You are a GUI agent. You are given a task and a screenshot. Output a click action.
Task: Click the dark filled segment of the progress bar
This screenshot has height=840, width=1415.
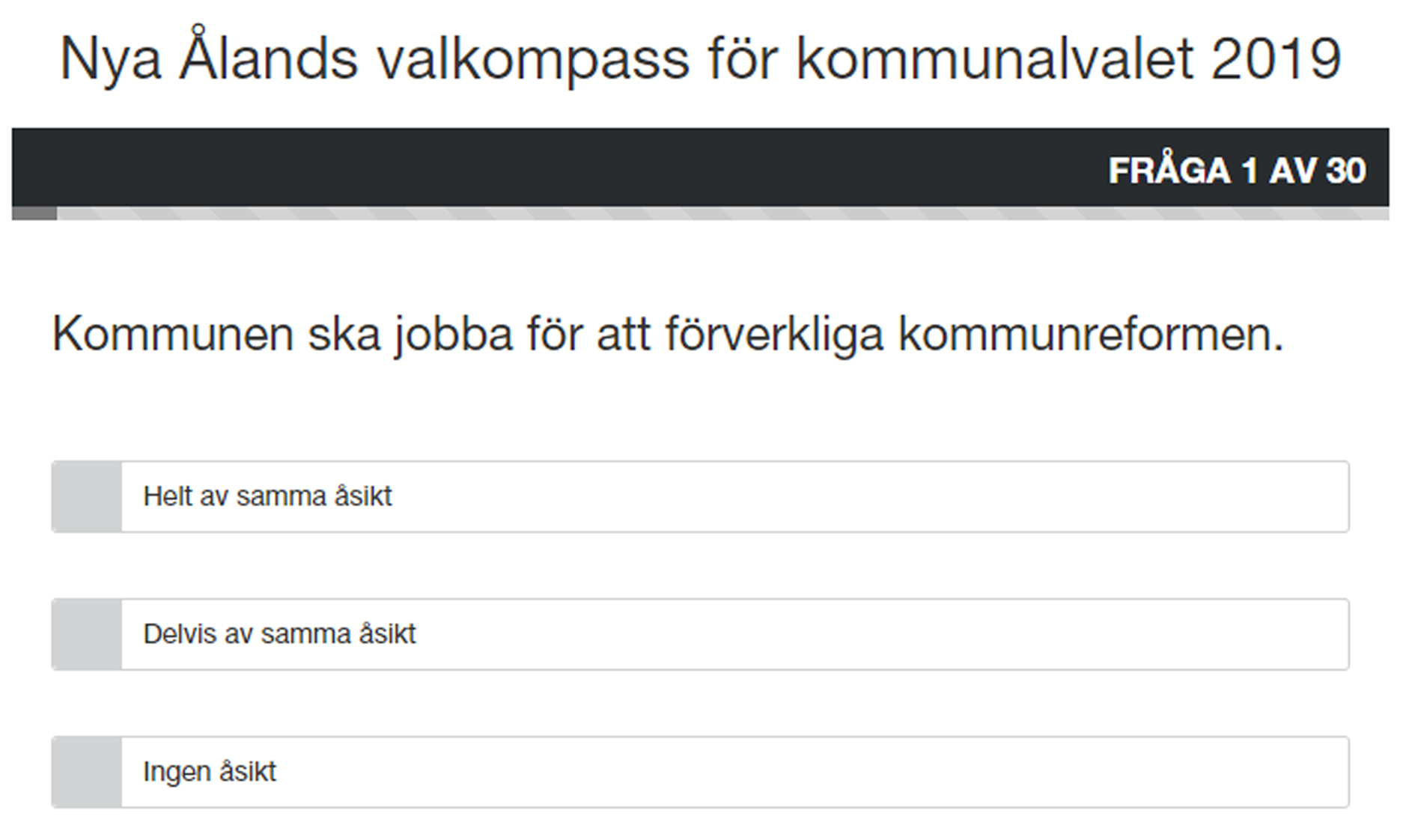(x=34, y=214)
